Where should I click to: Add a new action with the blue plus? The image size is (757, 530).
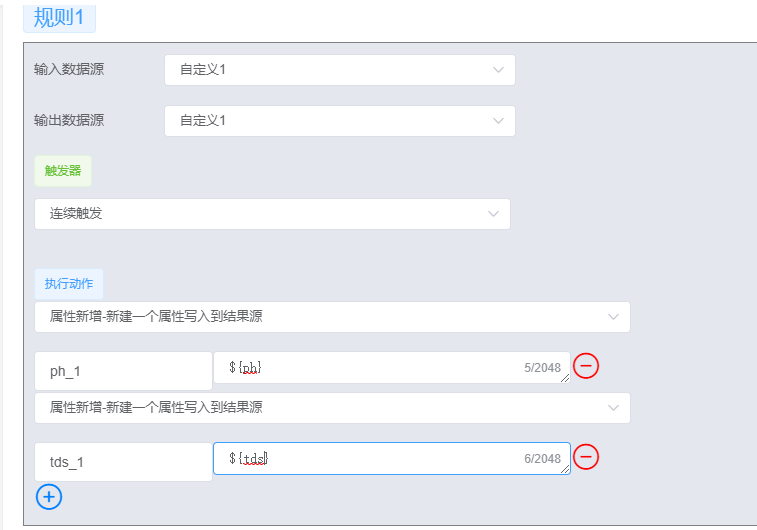49,495
